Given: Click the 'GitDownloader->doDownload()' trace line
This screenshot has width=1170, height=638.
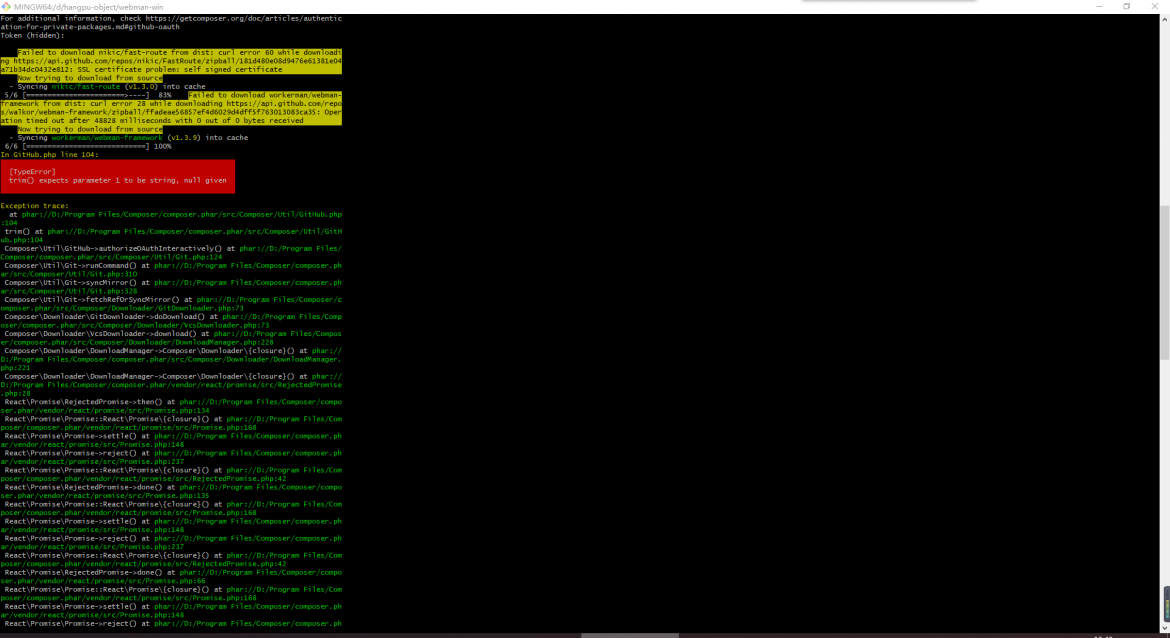Looking at the screenshot, I should tap(171, 321).
